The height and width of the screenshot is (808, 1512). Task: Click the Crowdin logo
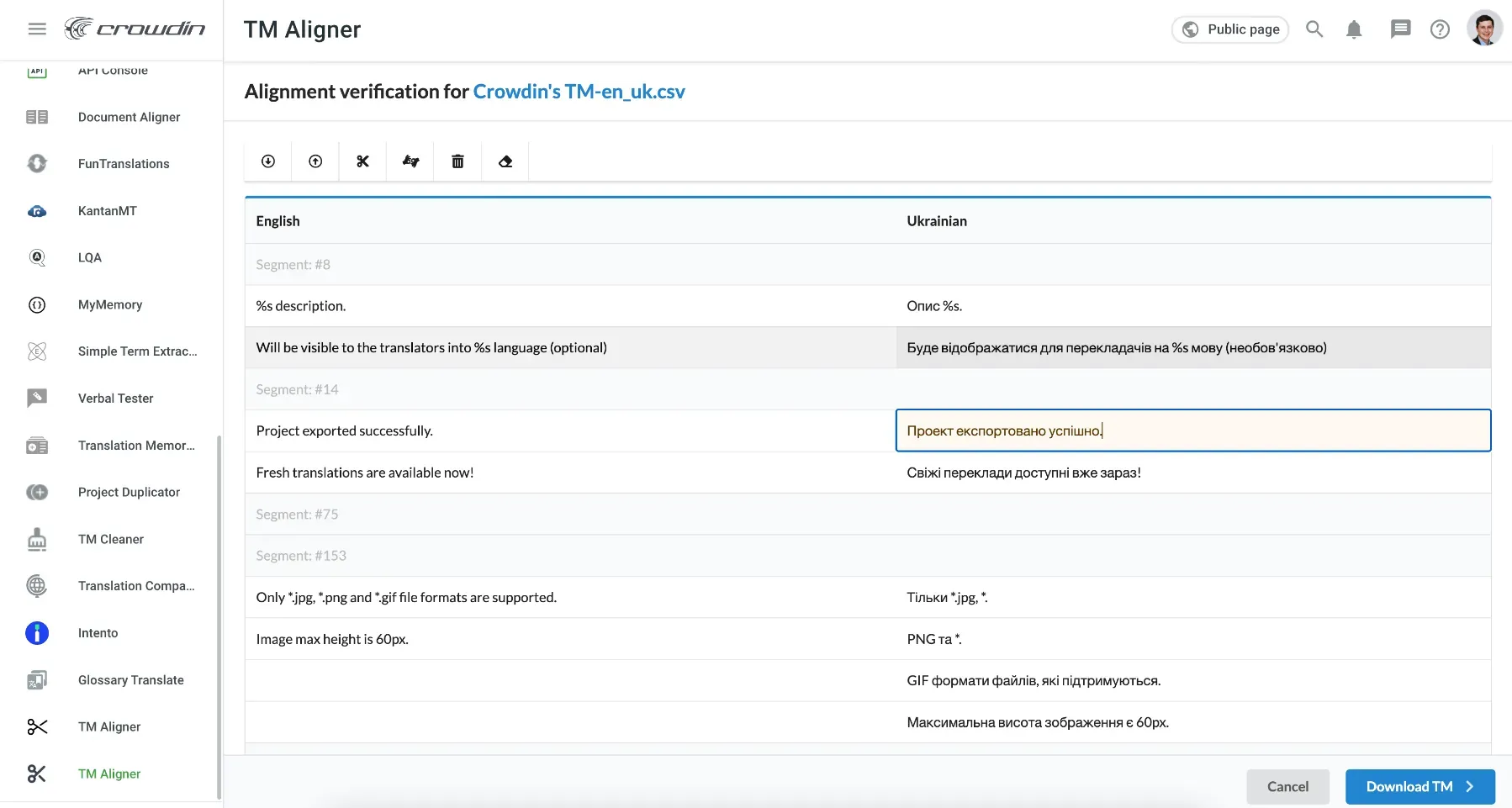[x=135, y=28]
